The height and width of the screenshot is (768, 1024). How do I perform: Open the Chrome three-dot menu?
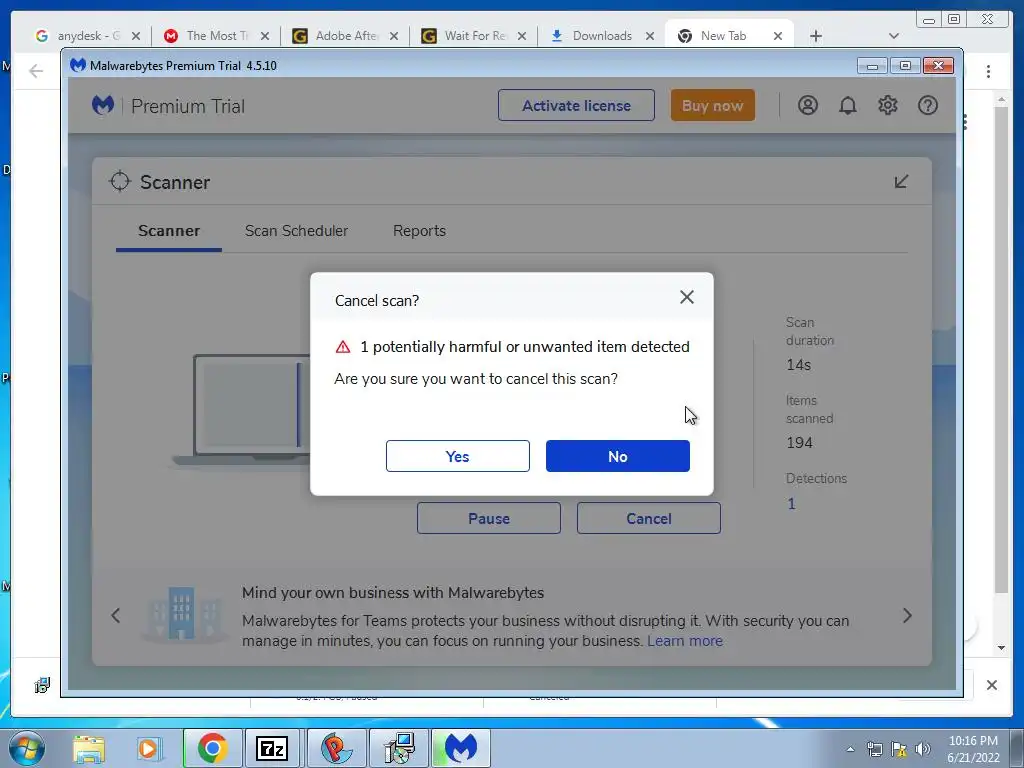click(x=988, y=71)
